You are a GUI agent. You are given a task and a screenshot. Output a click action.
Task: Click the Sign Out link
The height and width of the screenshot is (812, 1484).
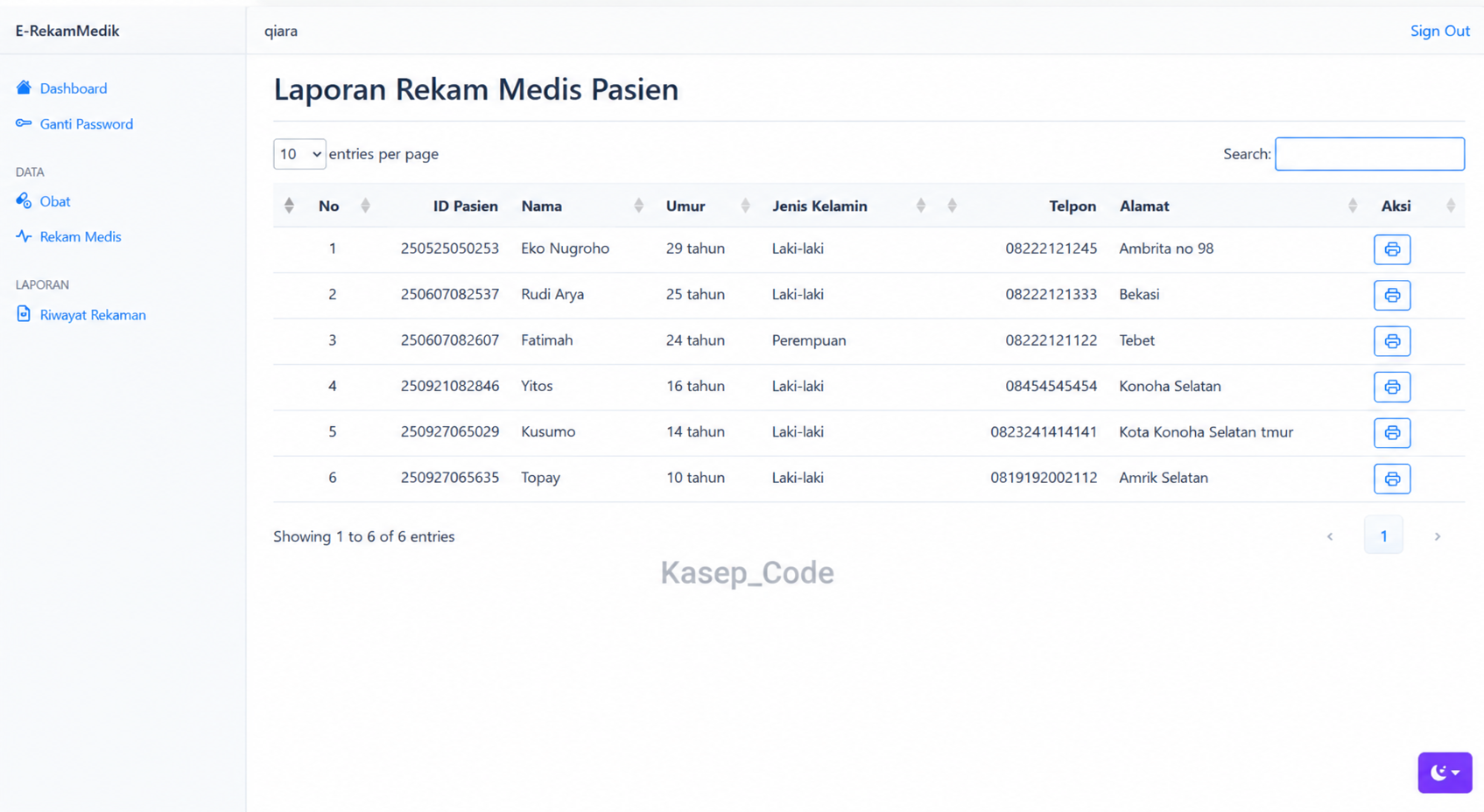click(x=1439, y=31)
